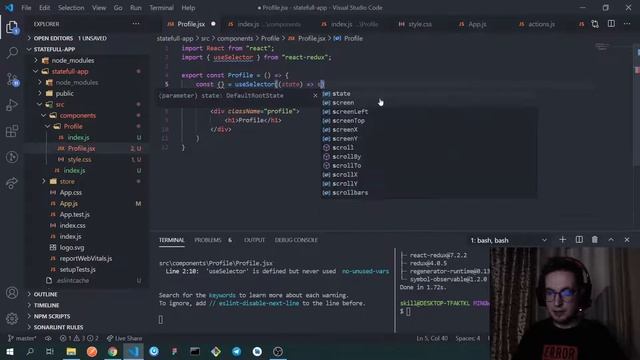
Task: Create a new terminal with plus icon
Action: coord(562,240)
